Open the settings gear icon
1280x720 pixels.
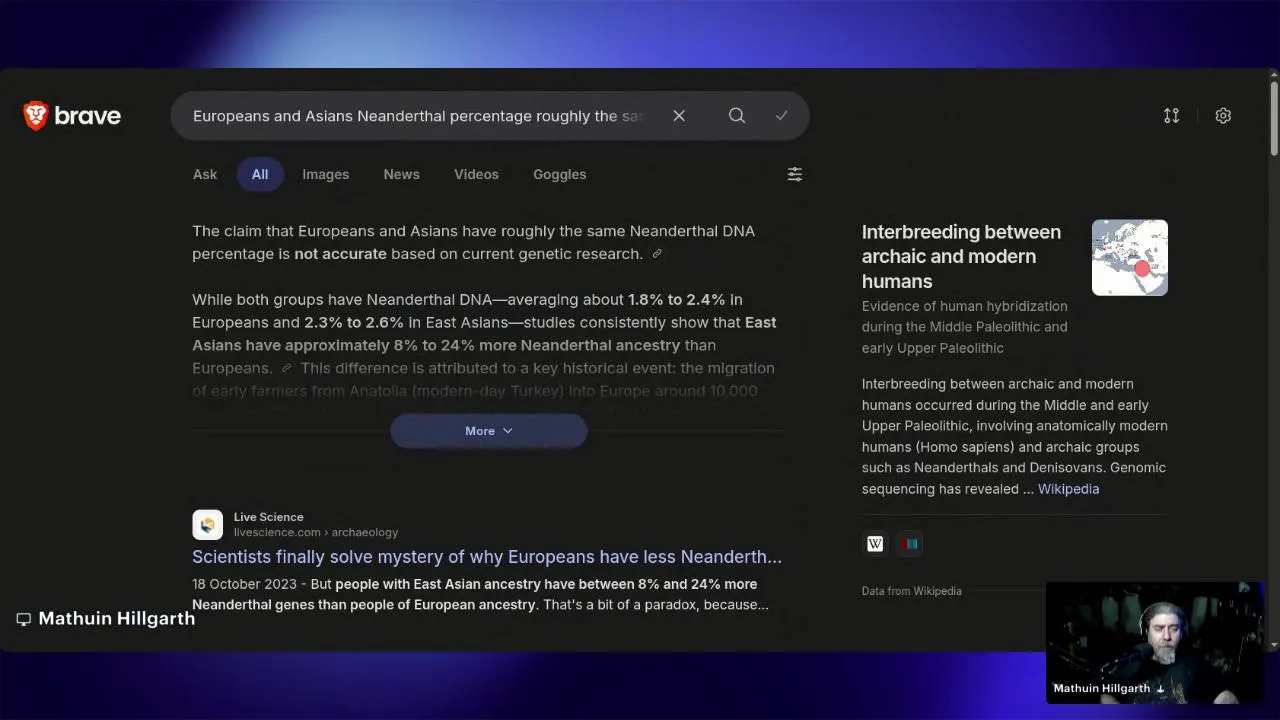[x=1223, y=116]
